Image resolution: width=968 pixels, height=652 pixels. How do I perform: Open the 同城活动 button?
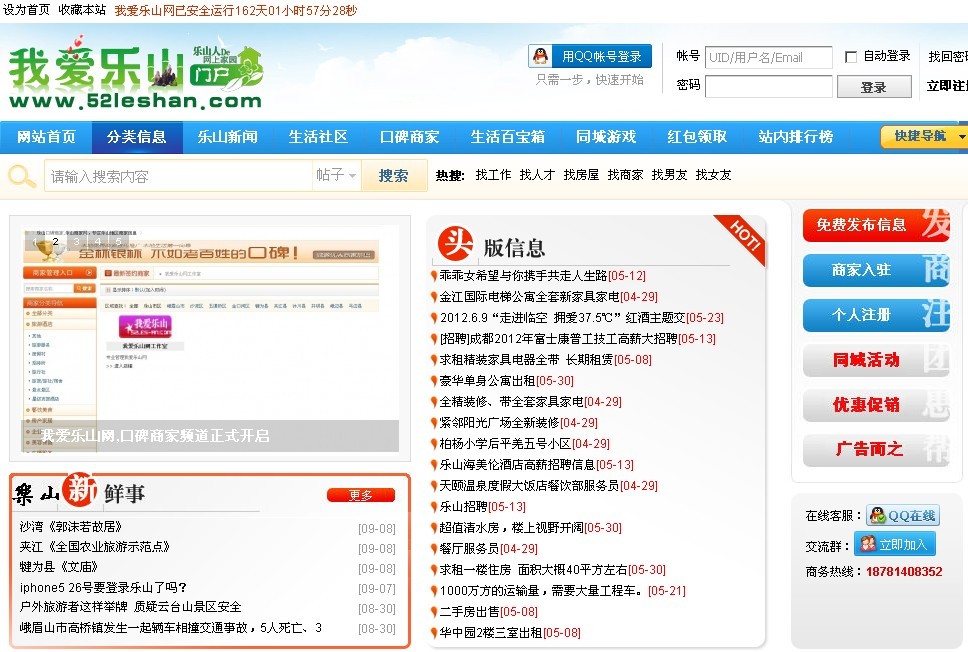coord(876,360)
